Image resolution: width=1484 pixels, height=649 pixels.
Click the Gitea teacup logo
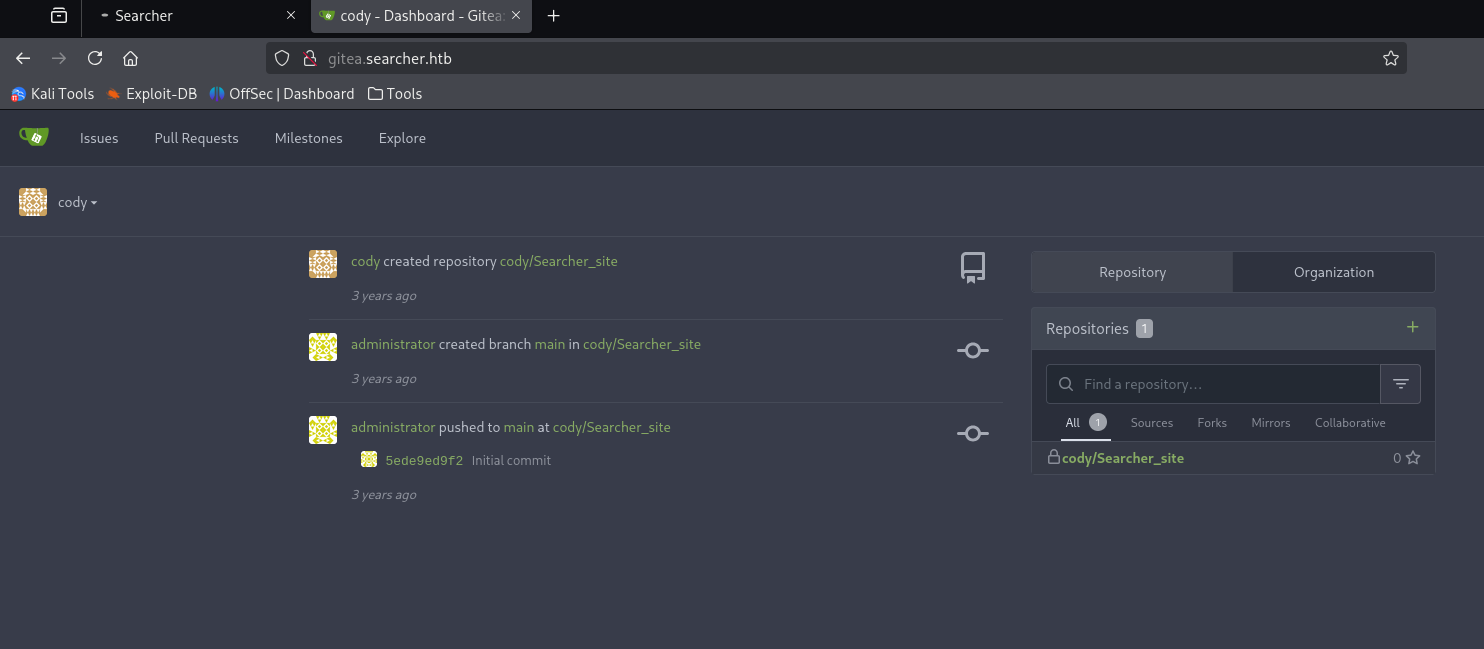click(x=34, y=137)
